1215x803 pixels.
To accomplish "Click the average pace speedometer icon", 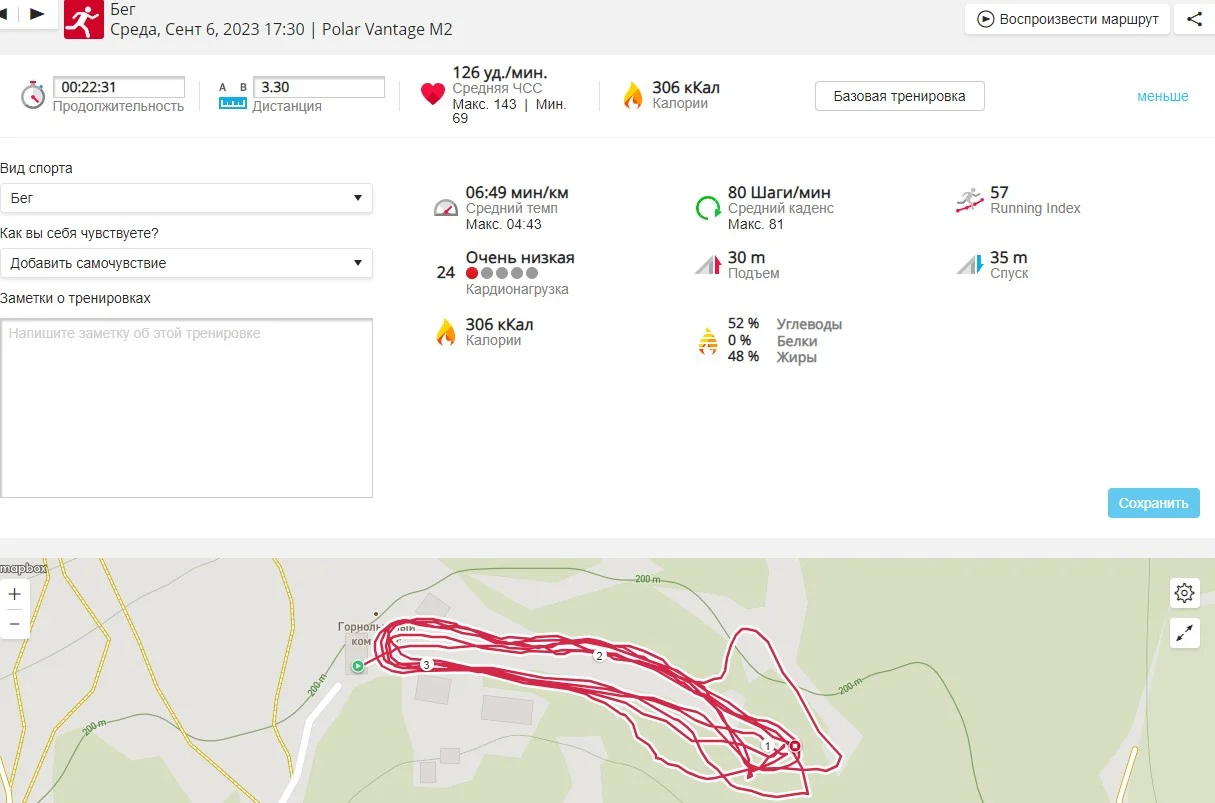I will click(445, 207).
